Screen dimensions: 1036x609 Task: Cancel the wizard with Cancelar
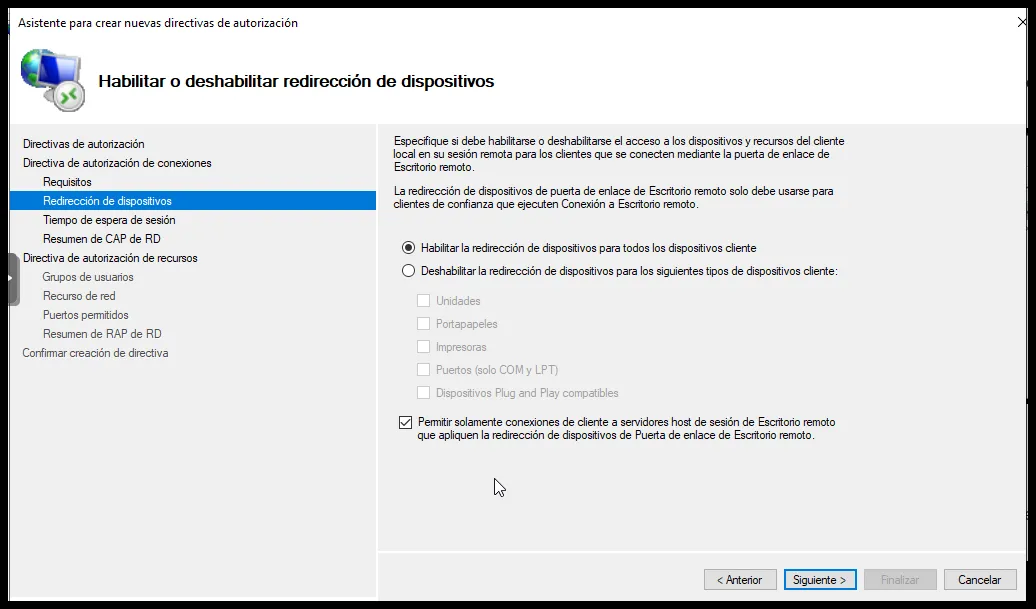(x=980, y=579)
